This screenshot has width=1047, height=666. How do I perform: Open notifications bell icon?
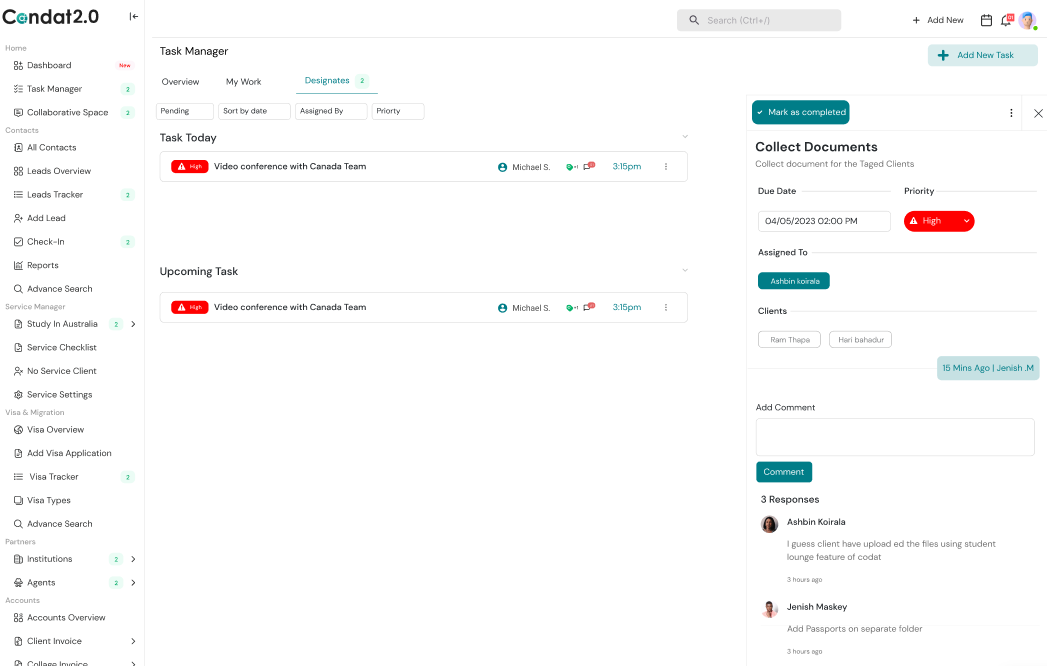(1006, 20)
